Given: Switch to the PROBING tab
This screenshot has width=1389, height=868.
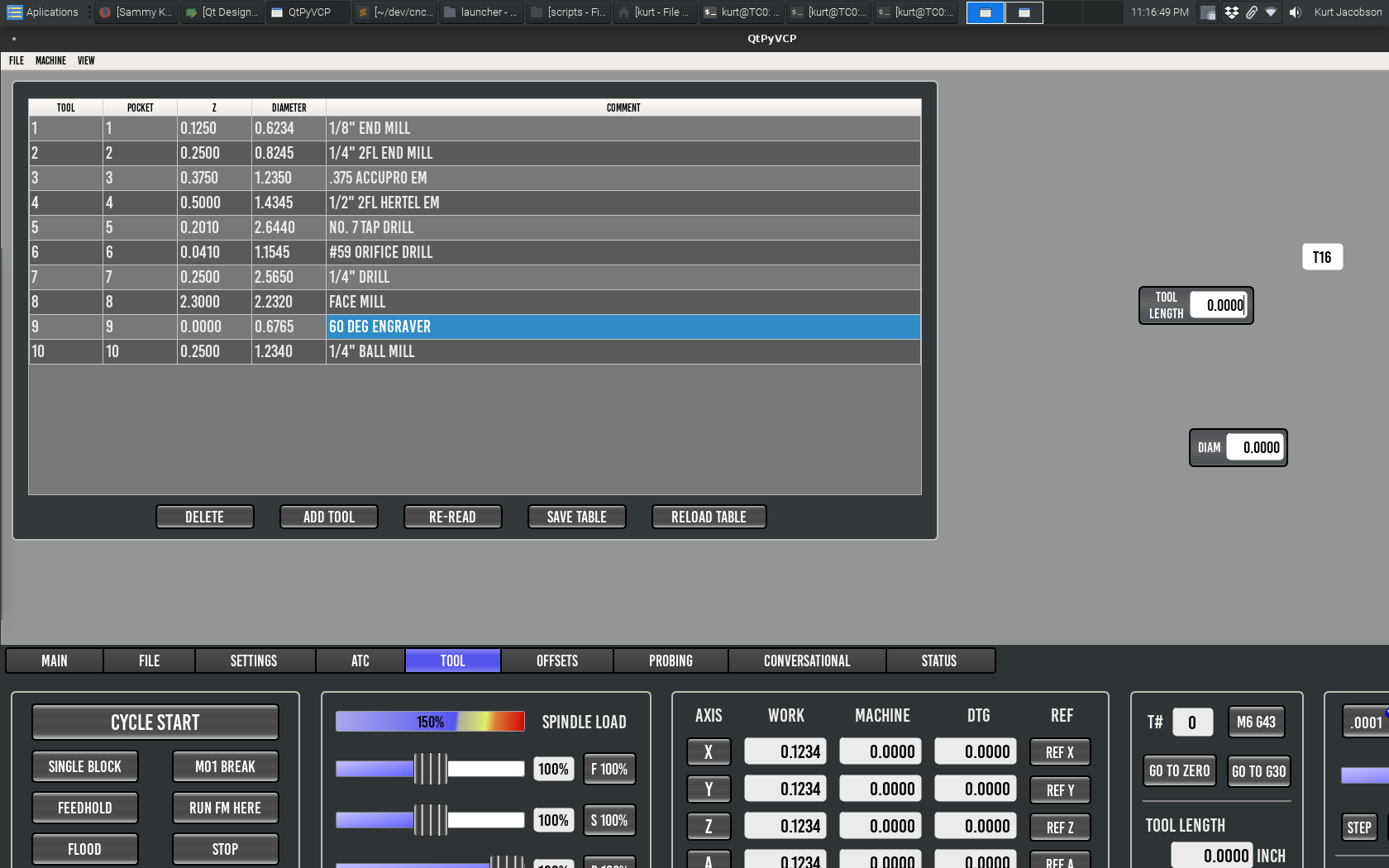Looking at the screenshot, I should click(x=671, y=661).
